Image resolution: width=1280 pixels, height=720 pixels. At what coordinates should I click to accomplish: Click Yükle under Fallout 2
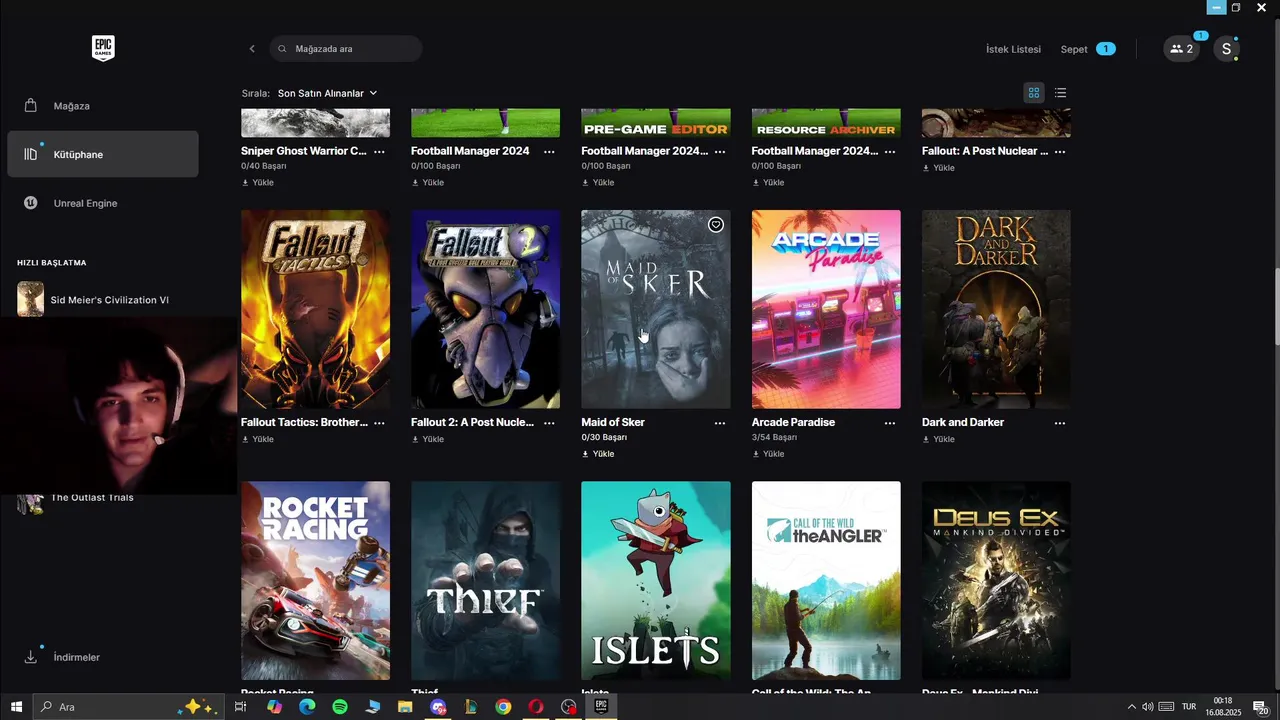click(428, 439)
